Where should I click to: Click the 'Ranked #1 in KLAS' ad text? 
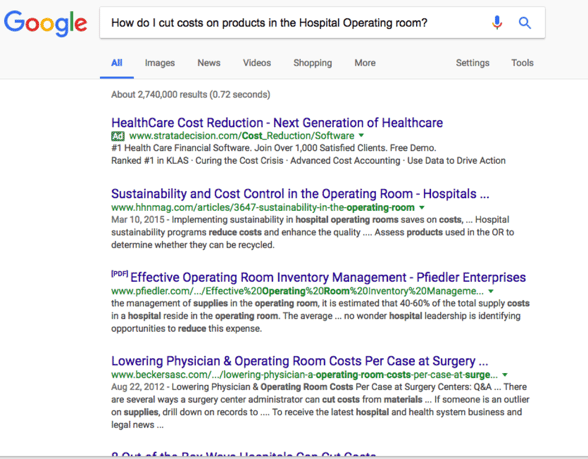(150, 160)
